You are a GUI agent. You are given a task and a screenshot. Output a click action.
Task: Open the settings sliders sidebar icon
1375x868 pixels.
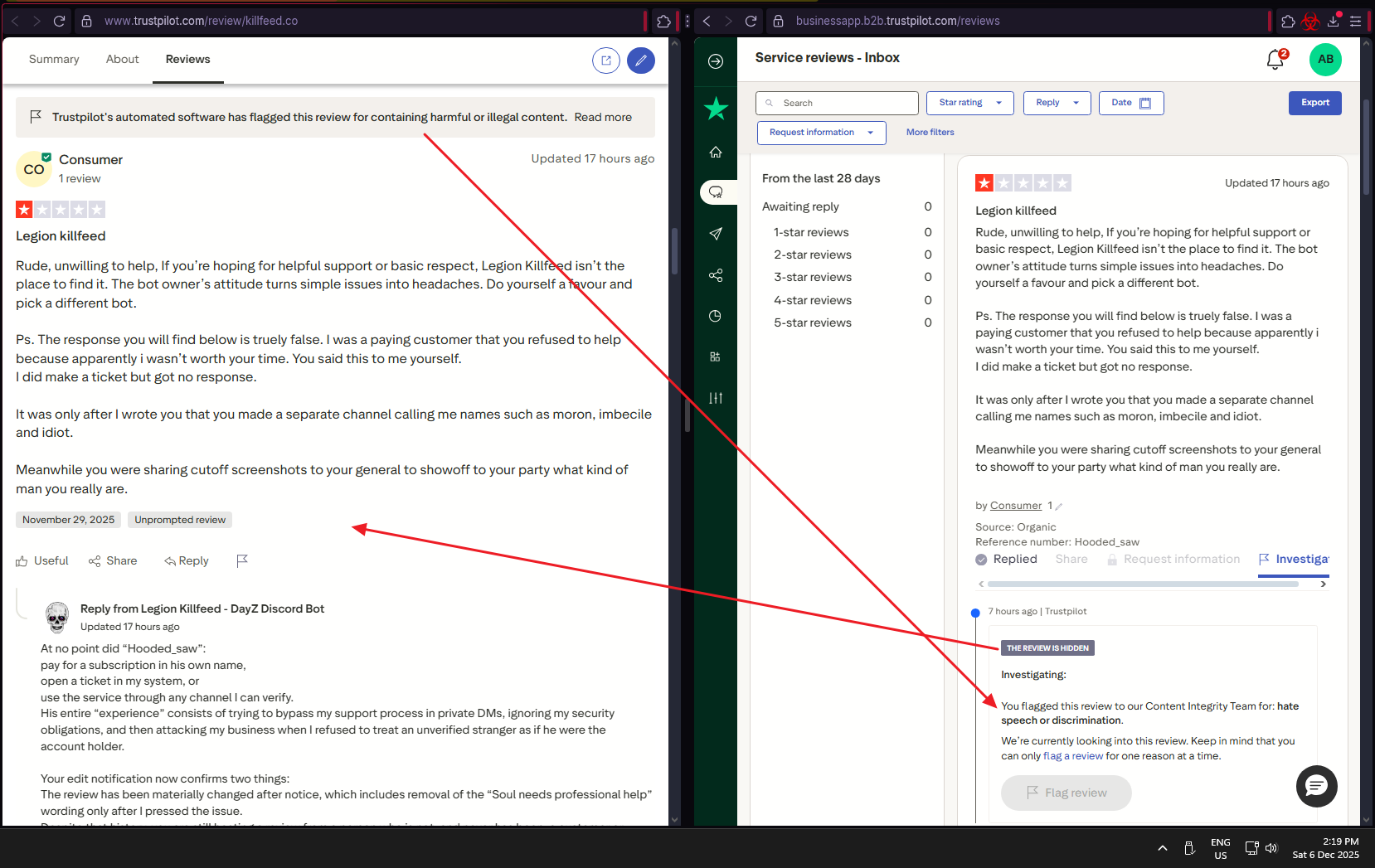pyautogui.click(x=716, y=398)
